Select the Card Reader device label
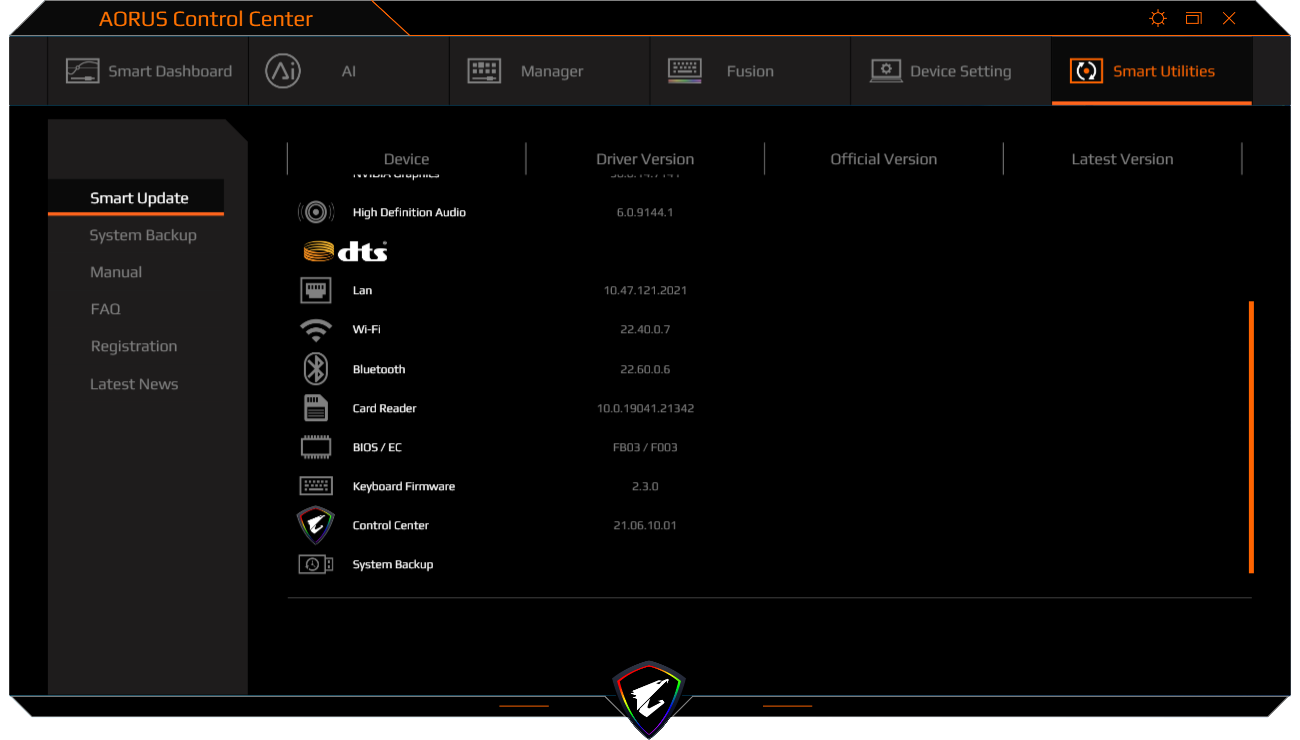 [385, 408]
